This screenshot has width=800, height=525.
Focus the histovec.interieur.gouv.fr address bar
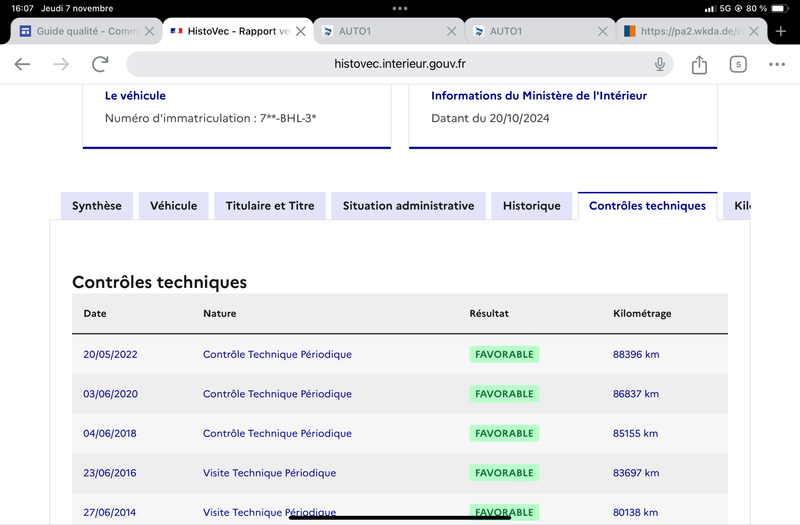pos(399,64)
